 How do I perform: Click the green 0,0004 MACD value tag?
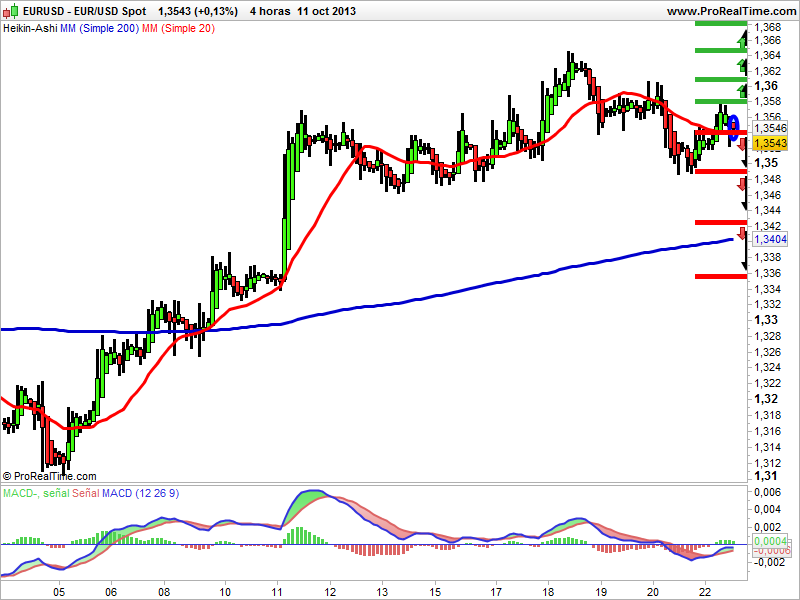(x=770, y=541)
